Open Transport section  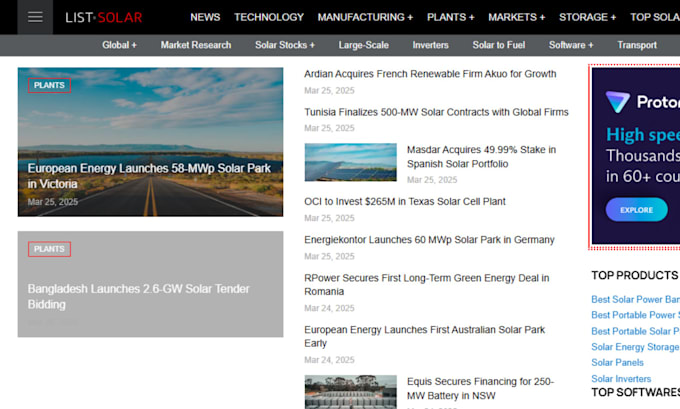(637, 45)
